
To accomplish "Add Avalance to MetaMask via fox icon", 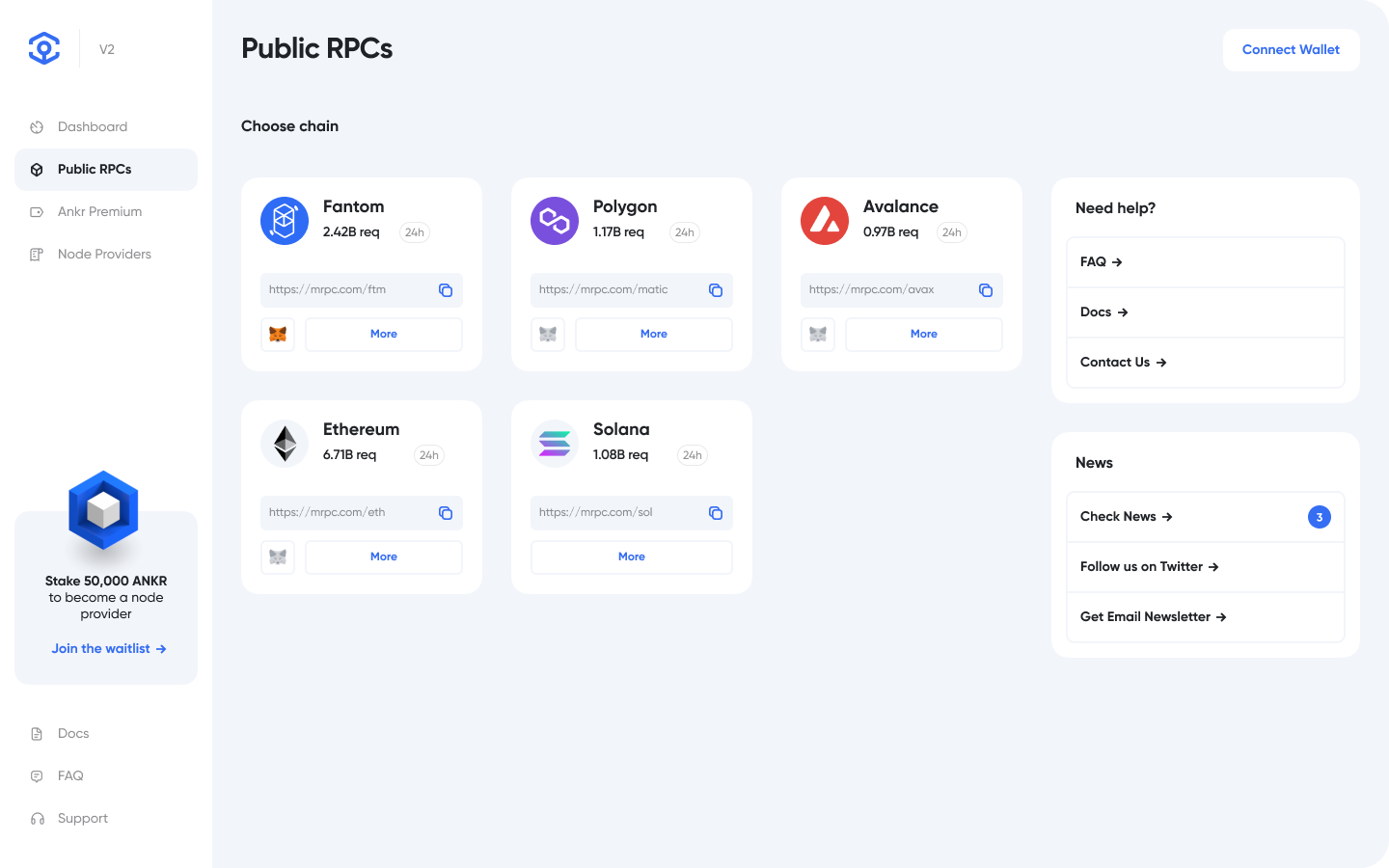I will pyautogui.click(x=818, y=335).
